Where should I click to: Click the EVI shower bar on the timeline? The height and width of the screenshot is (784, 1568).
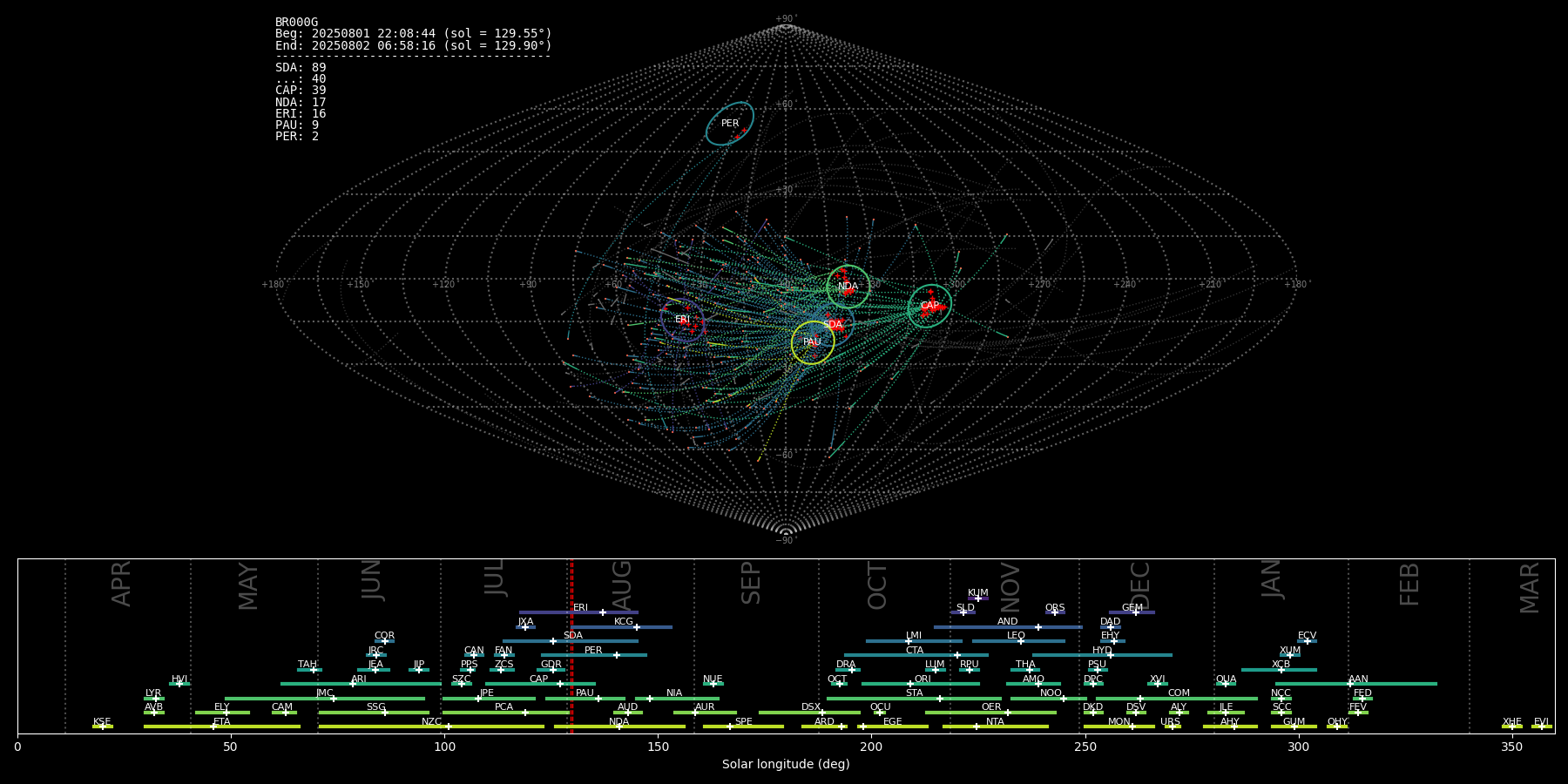(1542, 727)
